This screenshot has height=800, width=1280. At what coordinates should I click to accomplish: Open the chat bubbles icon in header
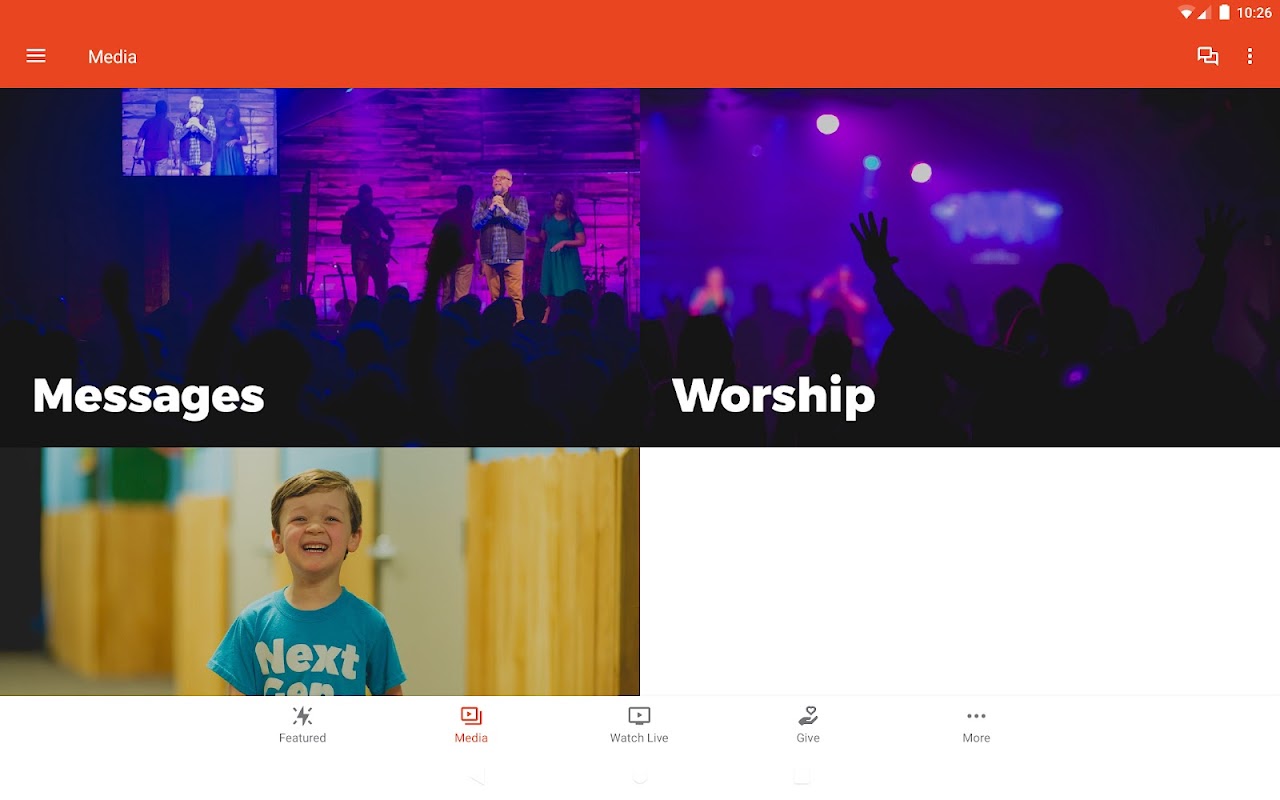[x=1208, y=56]
